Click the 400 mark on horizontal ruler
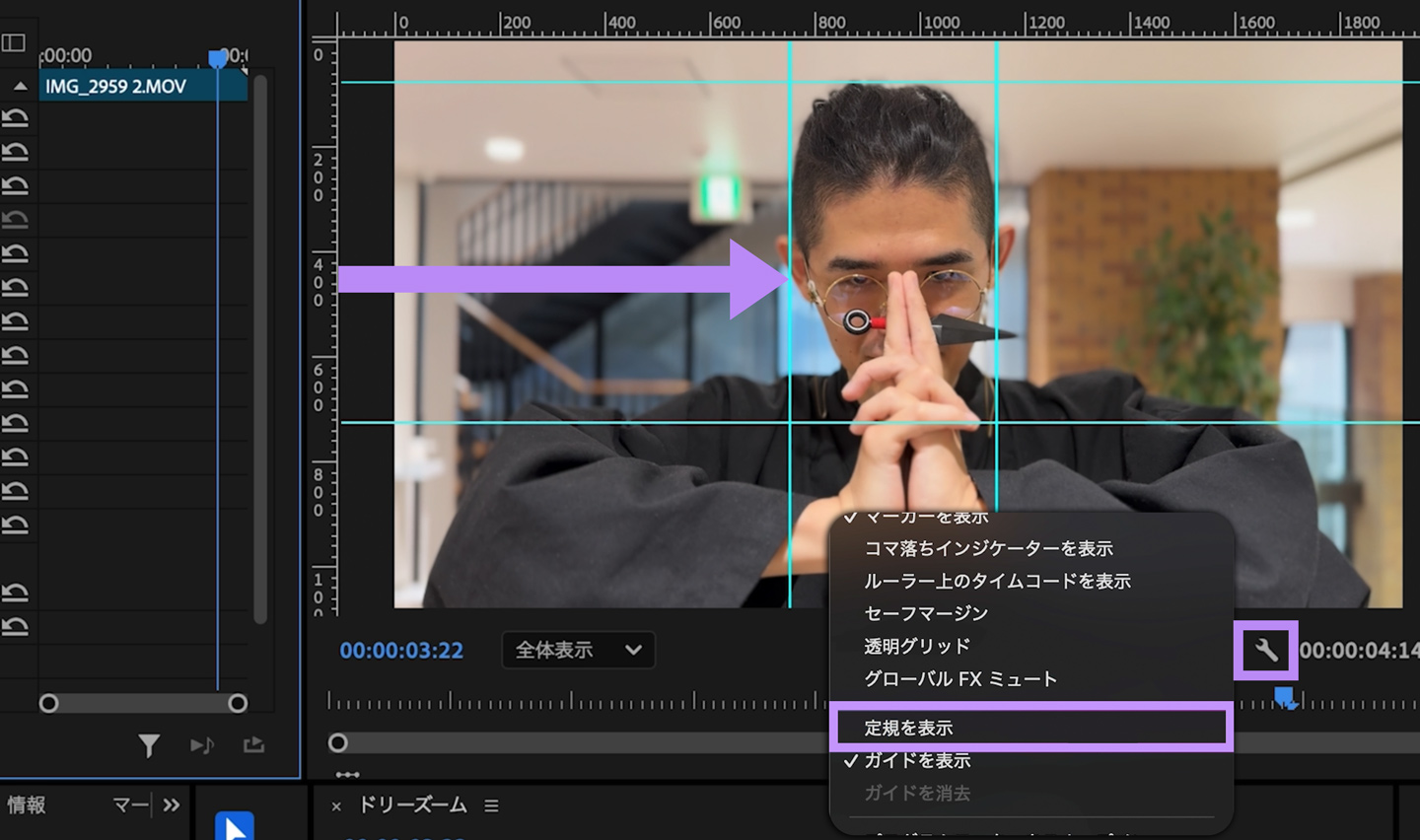This screenshot has width=1420, height=840. (620, 22)
